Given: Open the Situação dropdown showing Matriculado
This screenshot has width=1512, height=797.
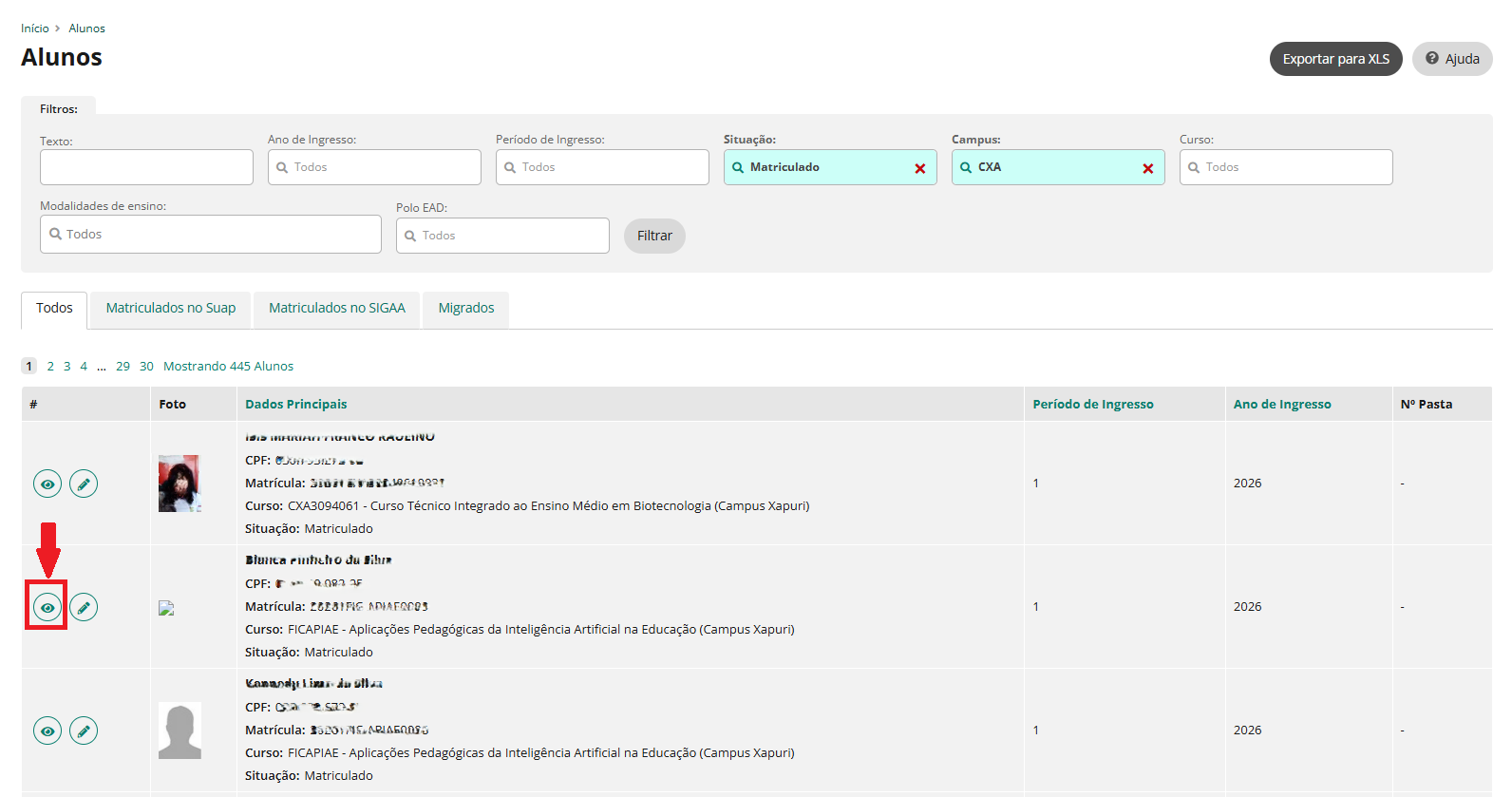Looking at the screenshot, I should click(x=830, y=167).
